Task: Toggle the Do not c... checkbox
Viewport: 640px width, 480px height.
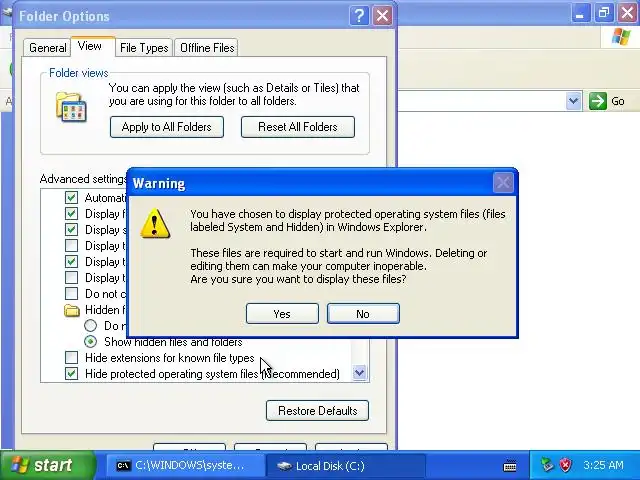Action: click(x=71, y=293)
